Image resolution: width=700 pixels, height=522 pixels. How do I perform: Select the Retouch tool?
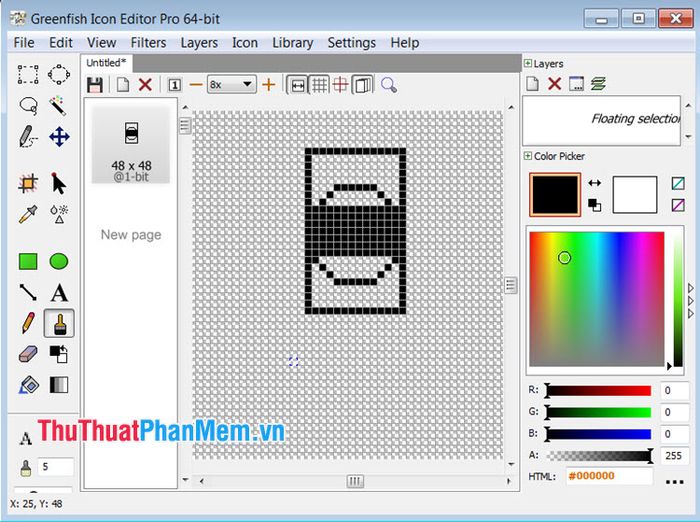[59, 214]
